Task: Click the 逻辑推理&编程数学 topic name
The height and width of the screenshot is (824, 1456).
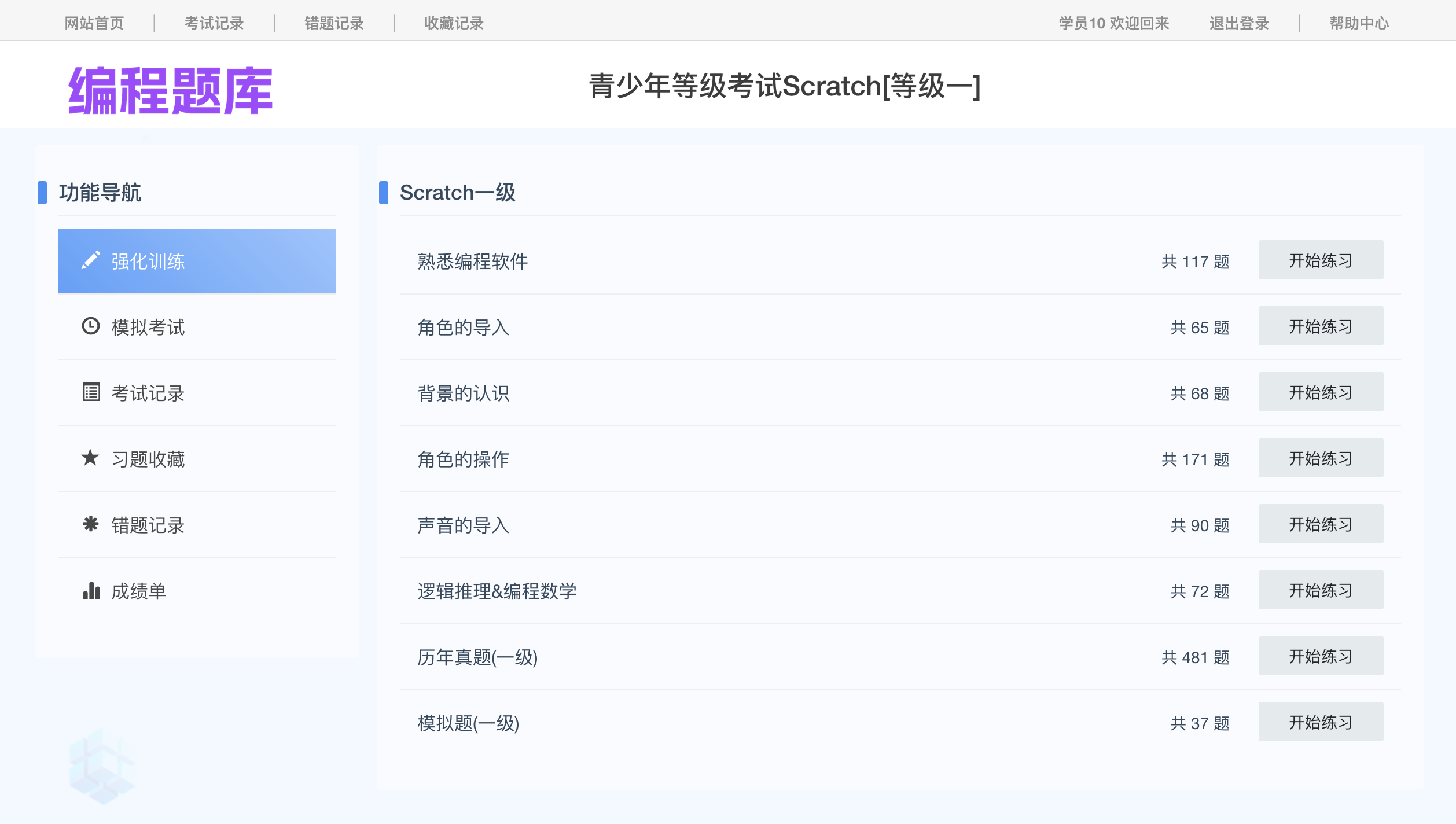Action: click(x=497, y=591)
